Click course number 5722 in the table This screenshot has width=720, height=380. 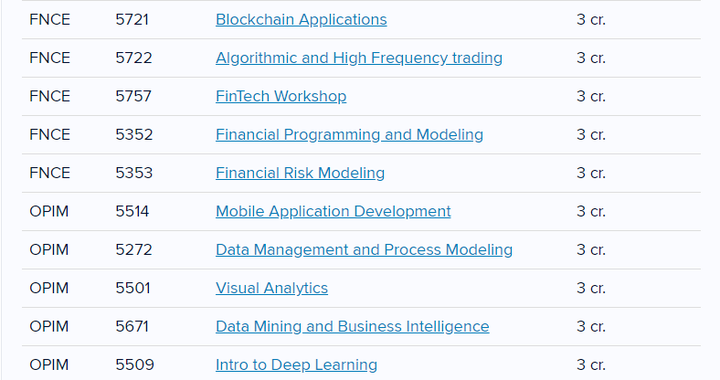134,58
